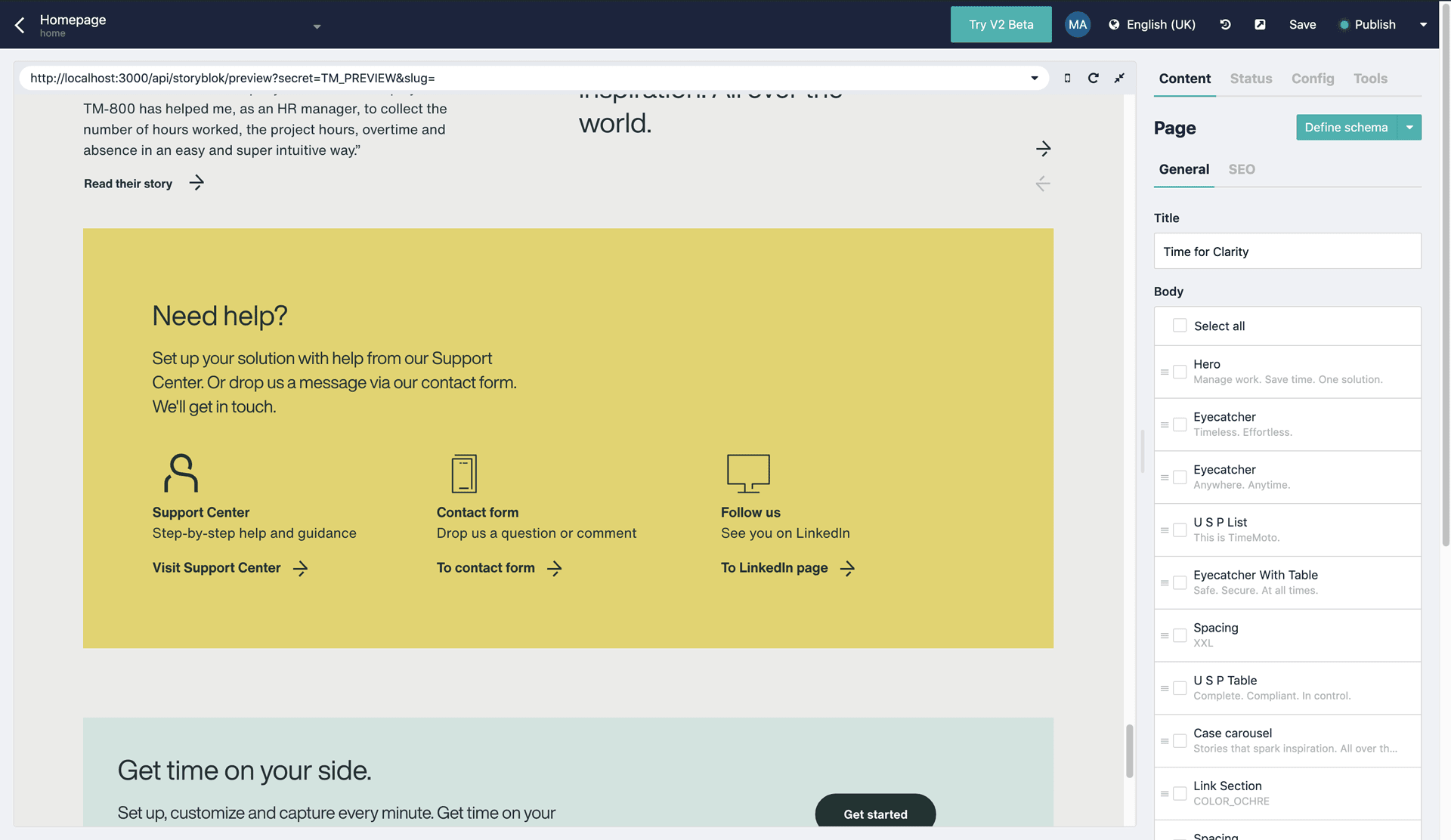Collapse preview with the shrink arrows icon
Screen dimensions: 1451x840
point(1119,78)
